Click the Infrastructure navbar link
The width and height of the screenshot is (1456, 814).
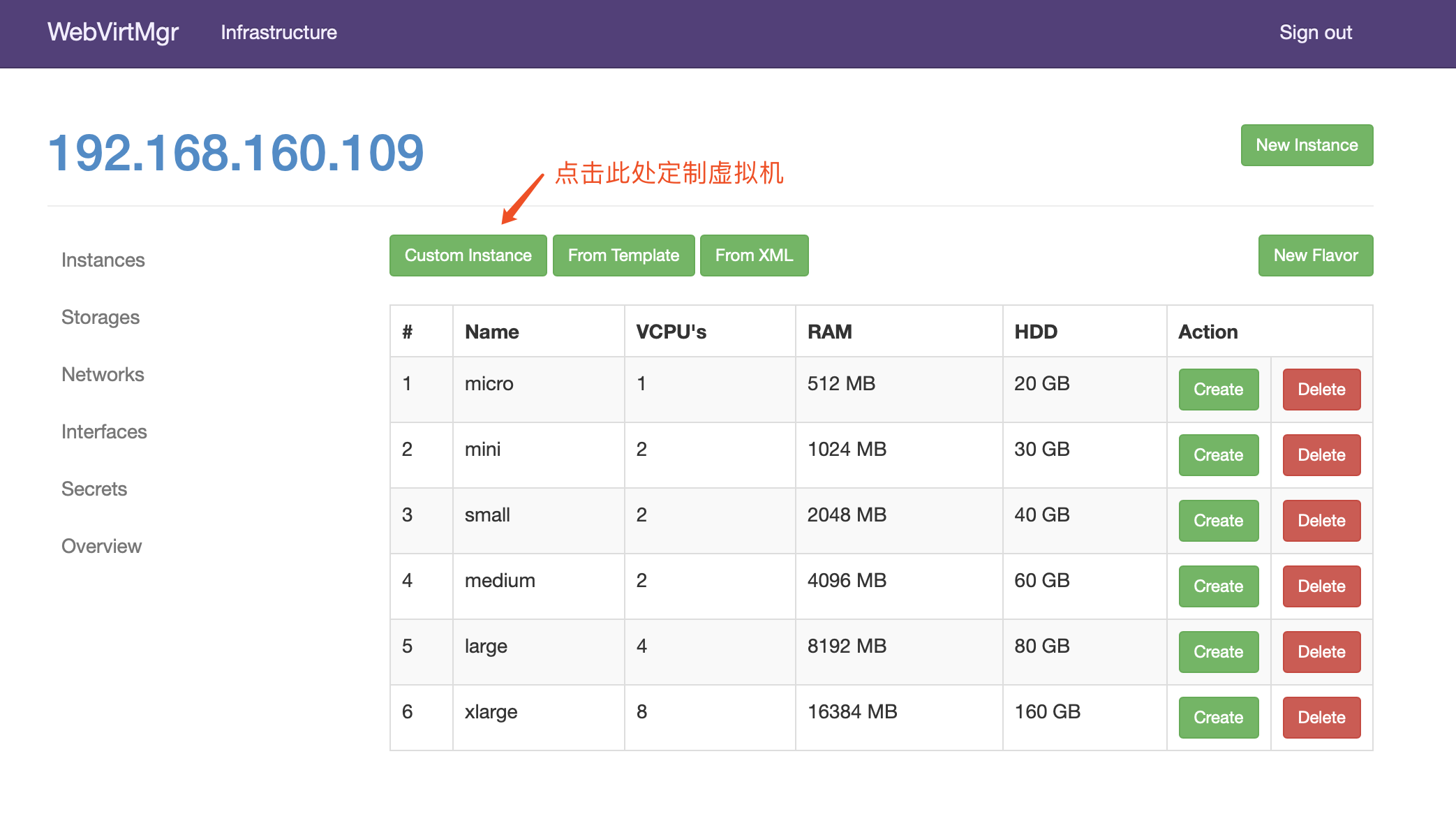pos(278,32)
